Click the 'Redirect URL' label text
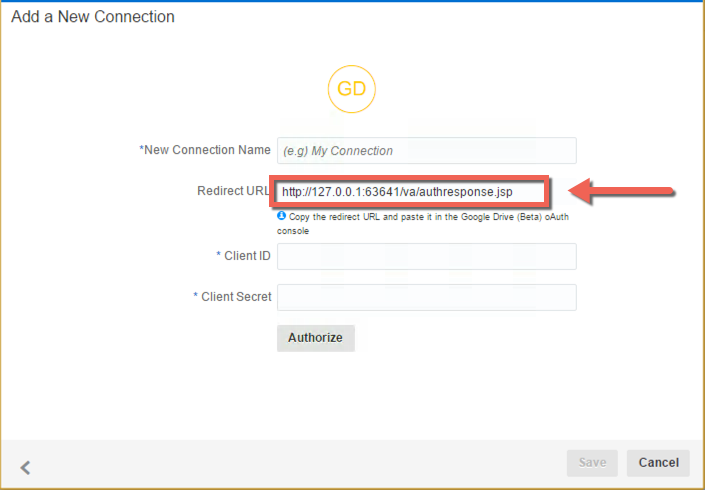 pos(234,191)
